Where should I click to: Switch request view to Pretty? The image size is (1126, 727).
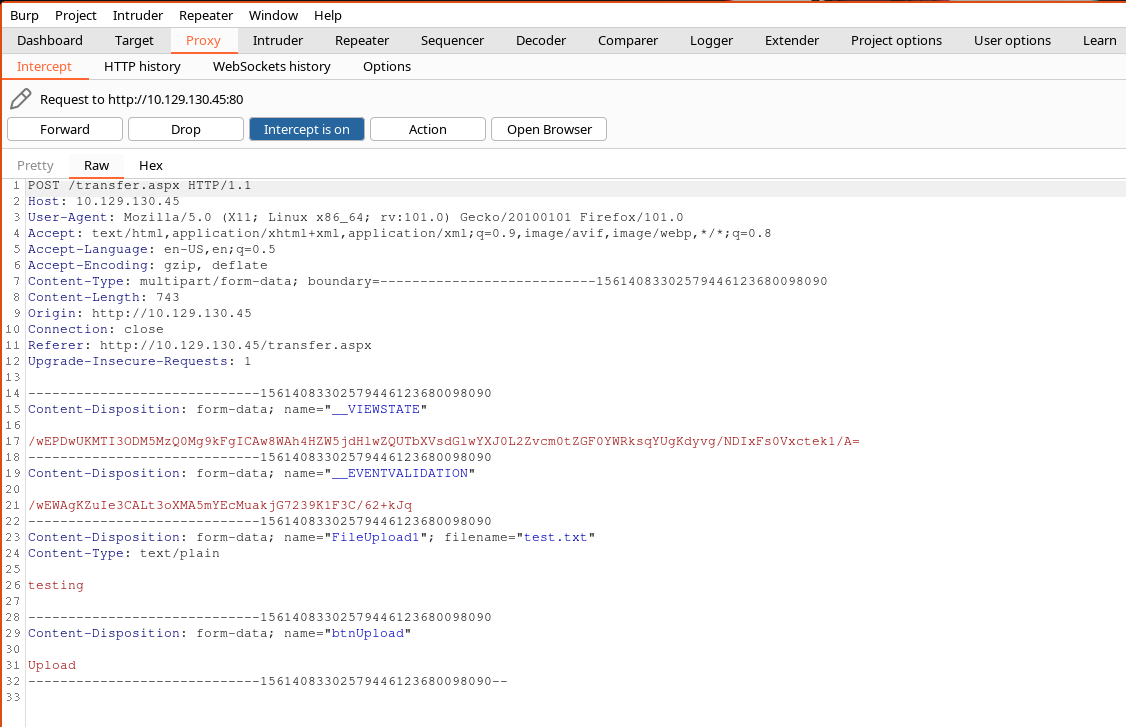[x=36, y=165]
